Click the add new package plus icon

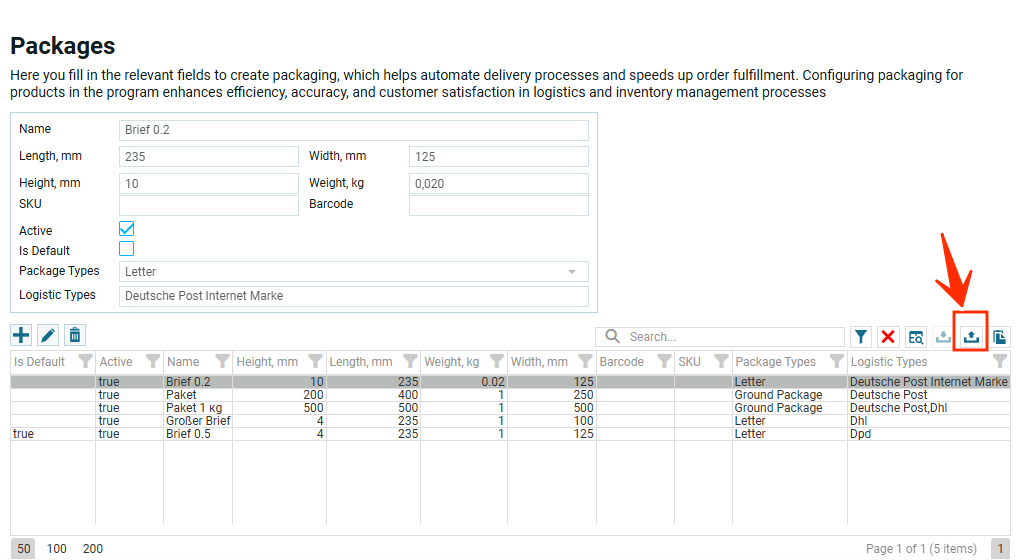21,335
